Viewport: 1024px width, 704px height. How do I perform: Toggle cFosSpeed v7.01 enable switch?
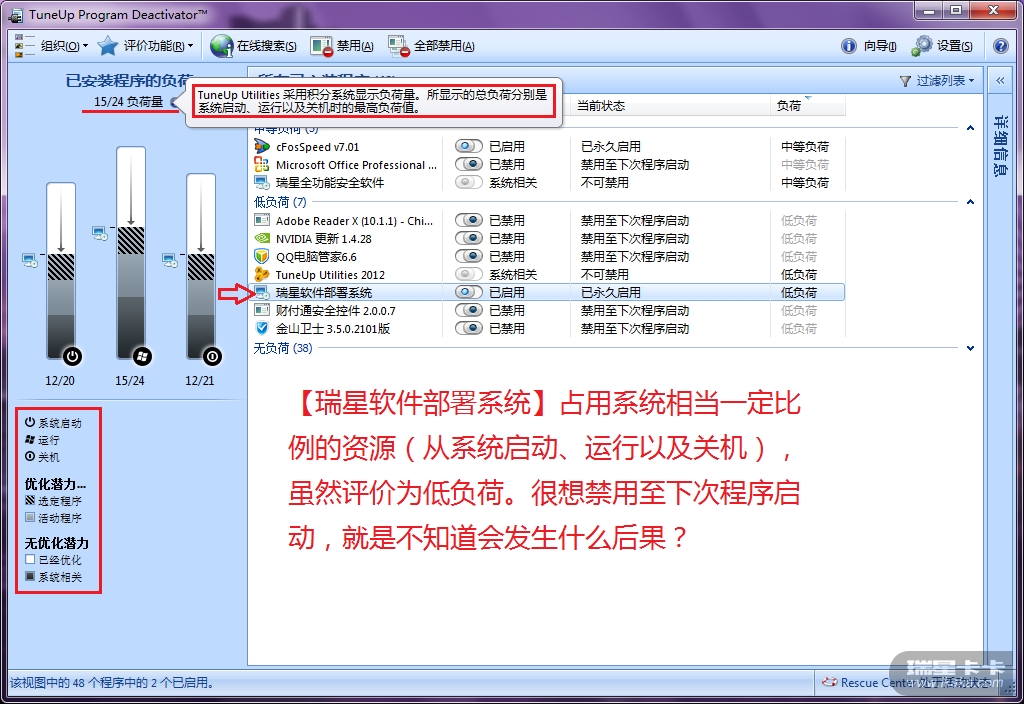(x=469, y=146)
